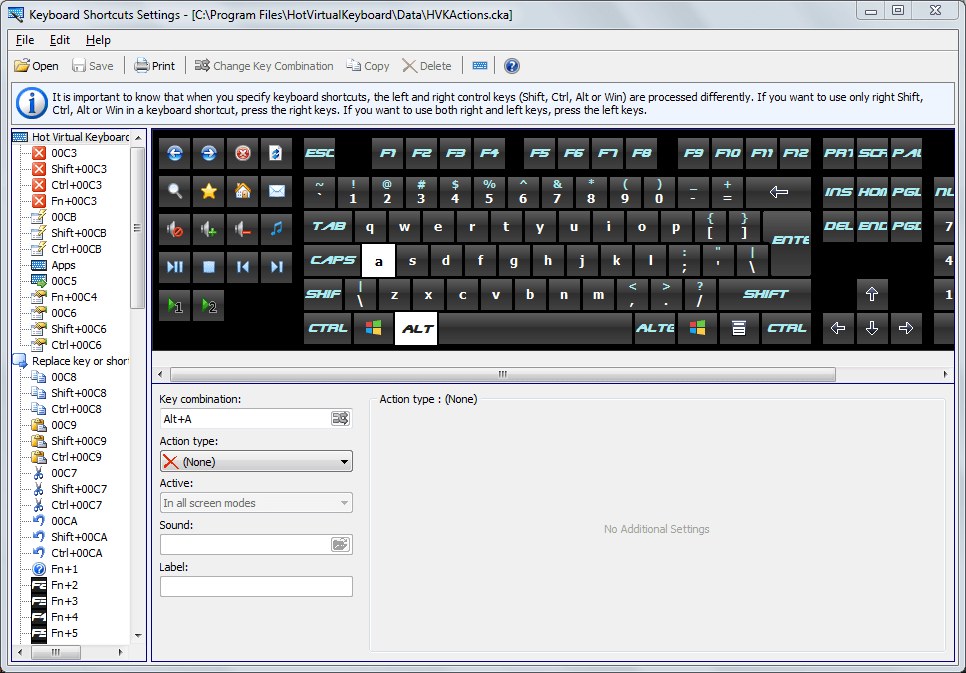
Task: Click the Label text field
Action: click(x=256, y=586)
